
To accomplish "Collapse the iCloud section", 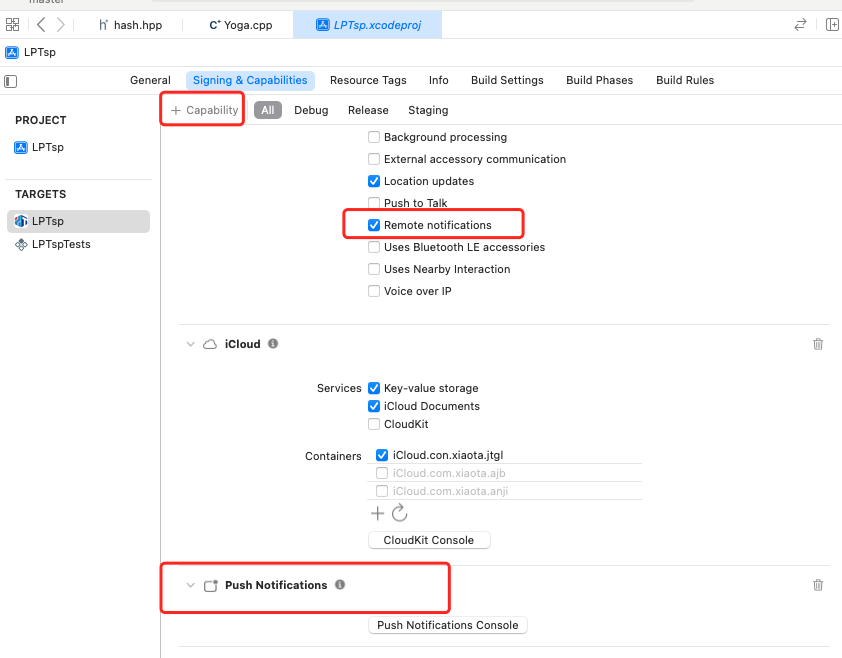I will click(190, 344).
